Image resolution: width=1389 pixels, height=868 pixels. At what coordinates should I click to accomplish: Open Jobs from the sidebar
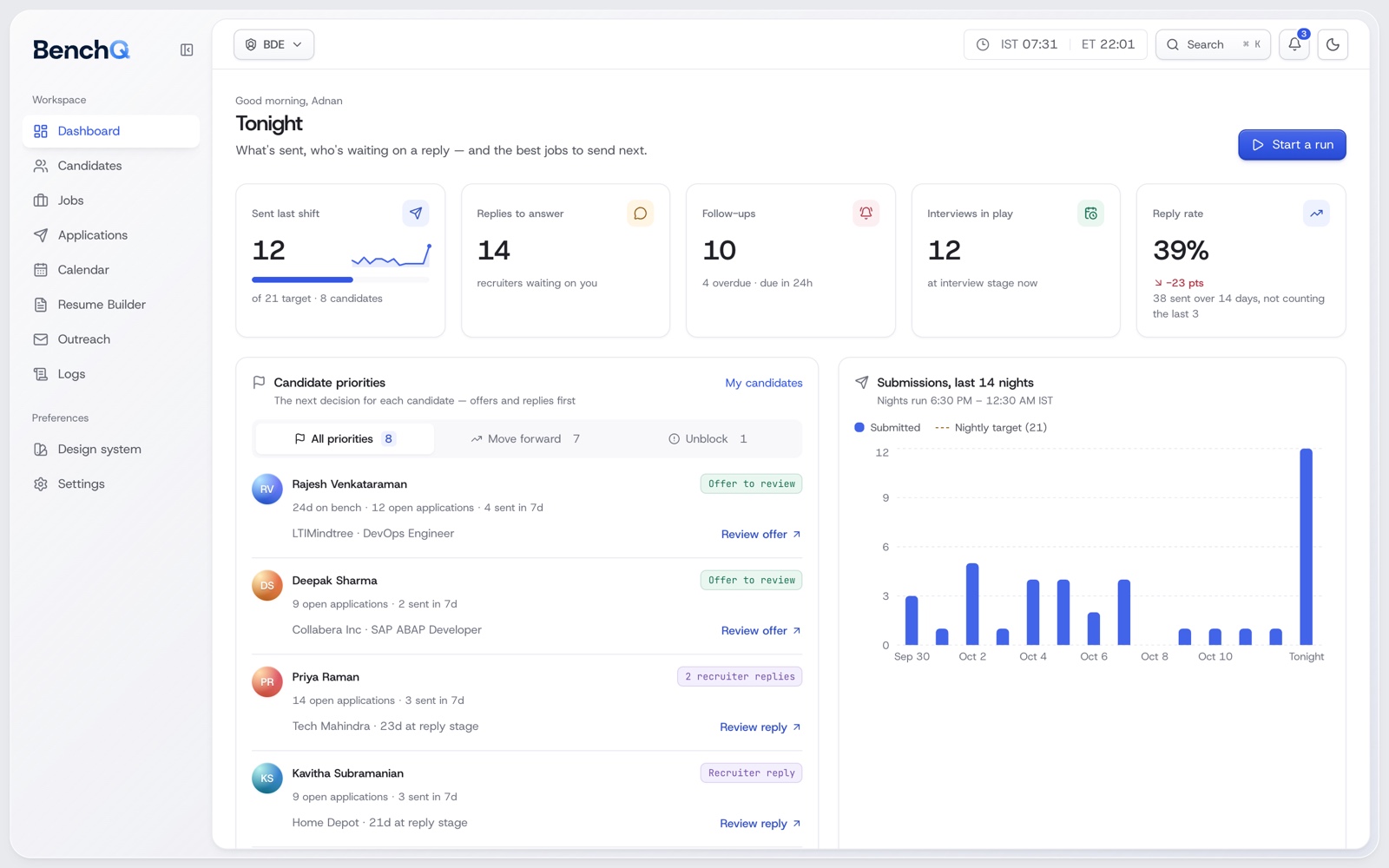click(111, 201)
